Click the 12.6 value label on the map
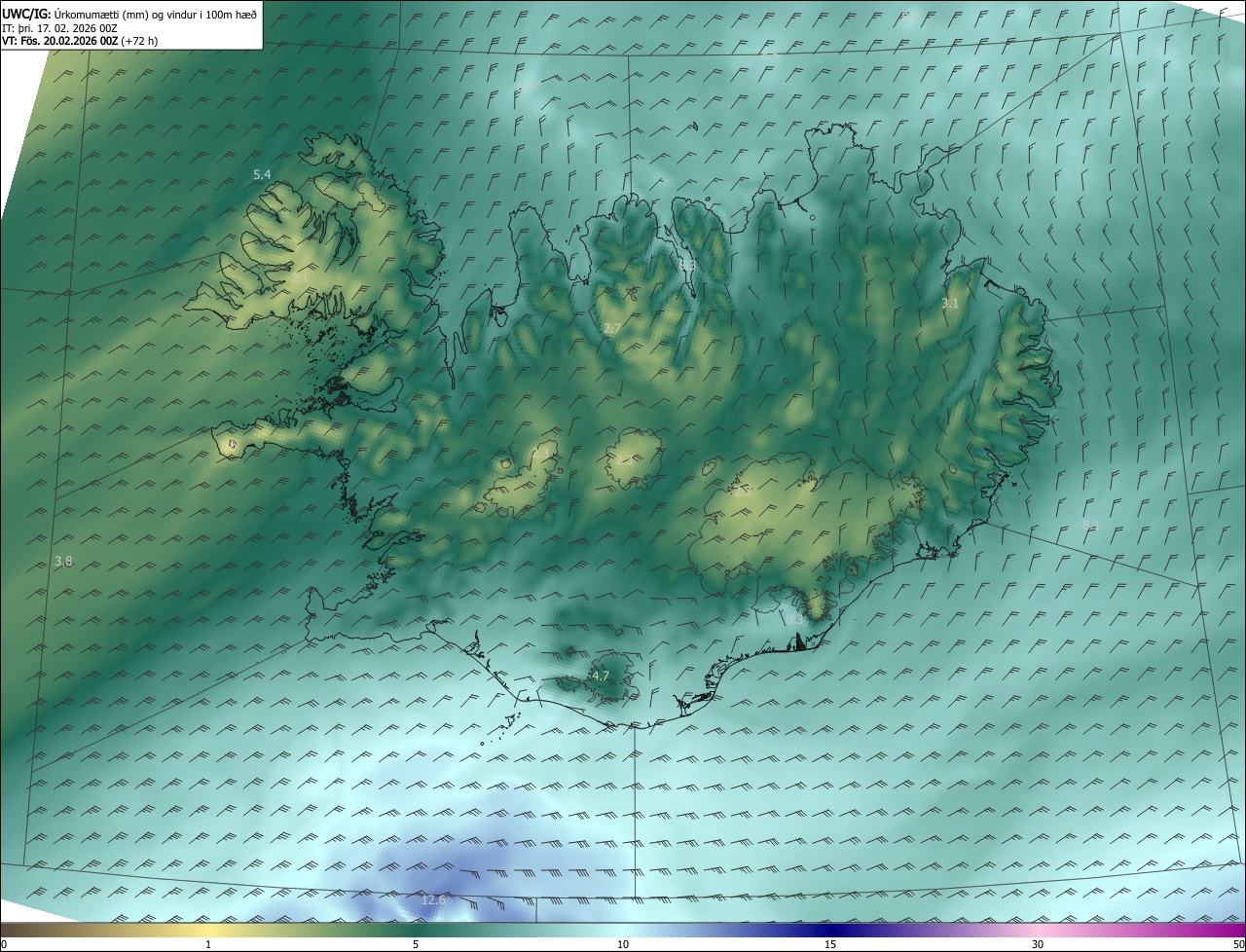Image resolution: width=1246 pixels, height=952 pixels. point(433,900)
